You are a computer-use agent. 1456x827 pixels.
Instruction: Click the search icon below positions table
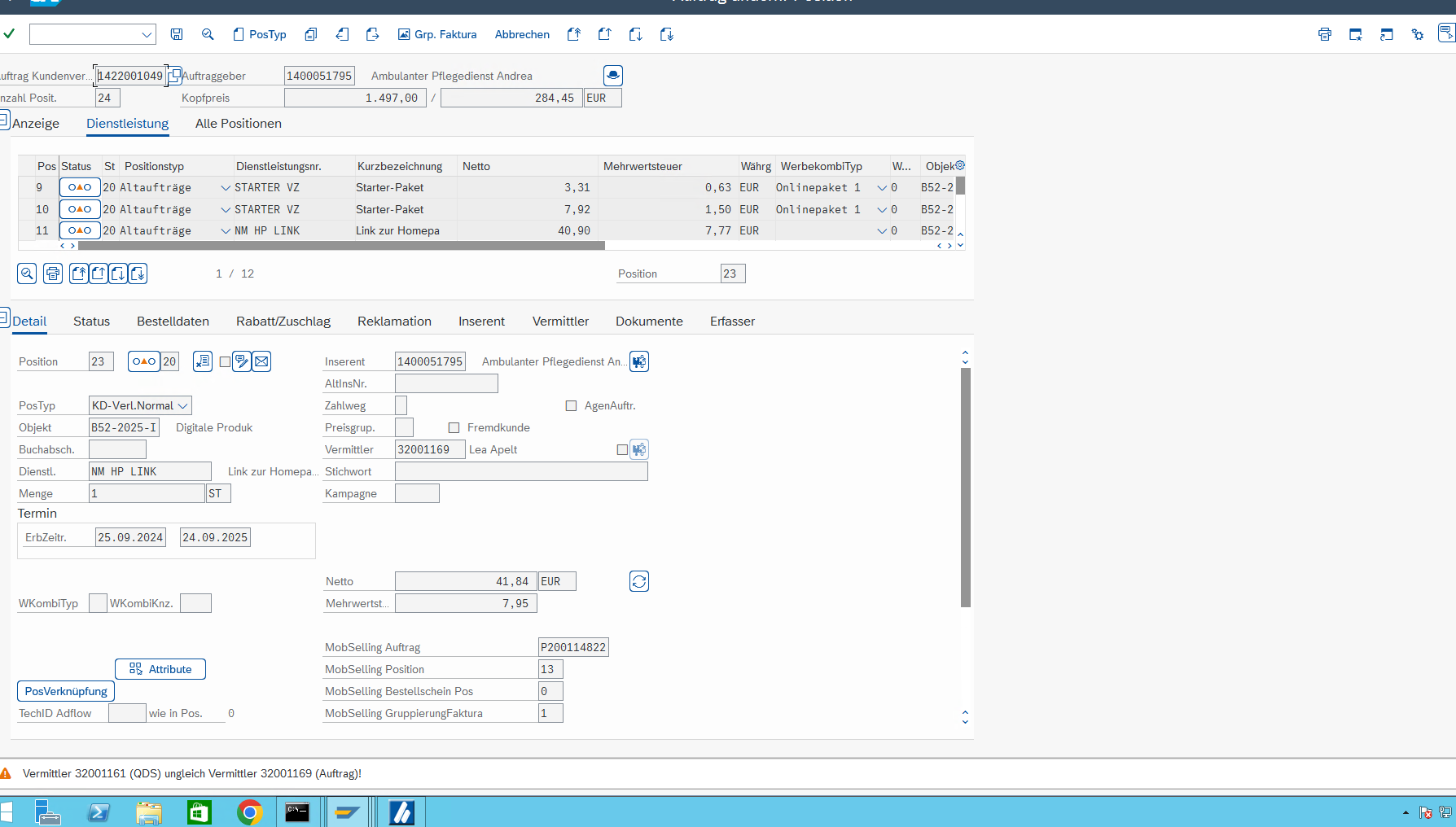27,273
